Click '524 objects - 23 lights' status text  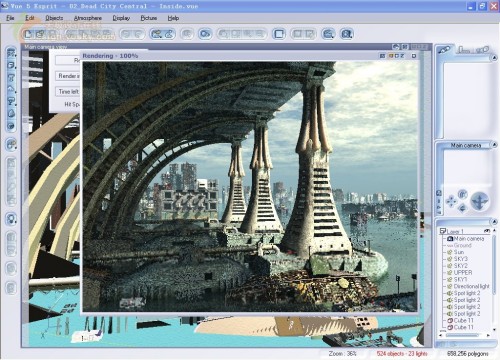pos(402,353)
